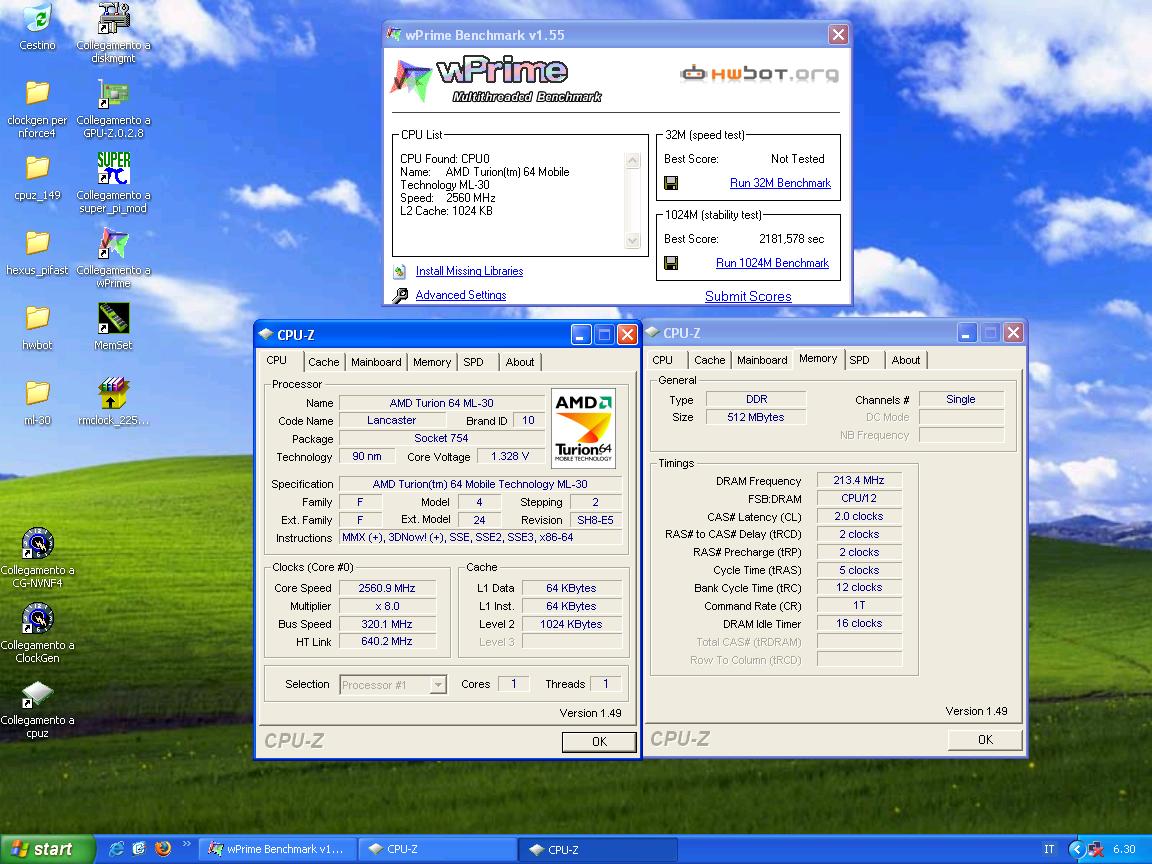The image size is (1152, 864).
Task: Select the cpuz desktop shortcut icon
Action: coord(37,695)
